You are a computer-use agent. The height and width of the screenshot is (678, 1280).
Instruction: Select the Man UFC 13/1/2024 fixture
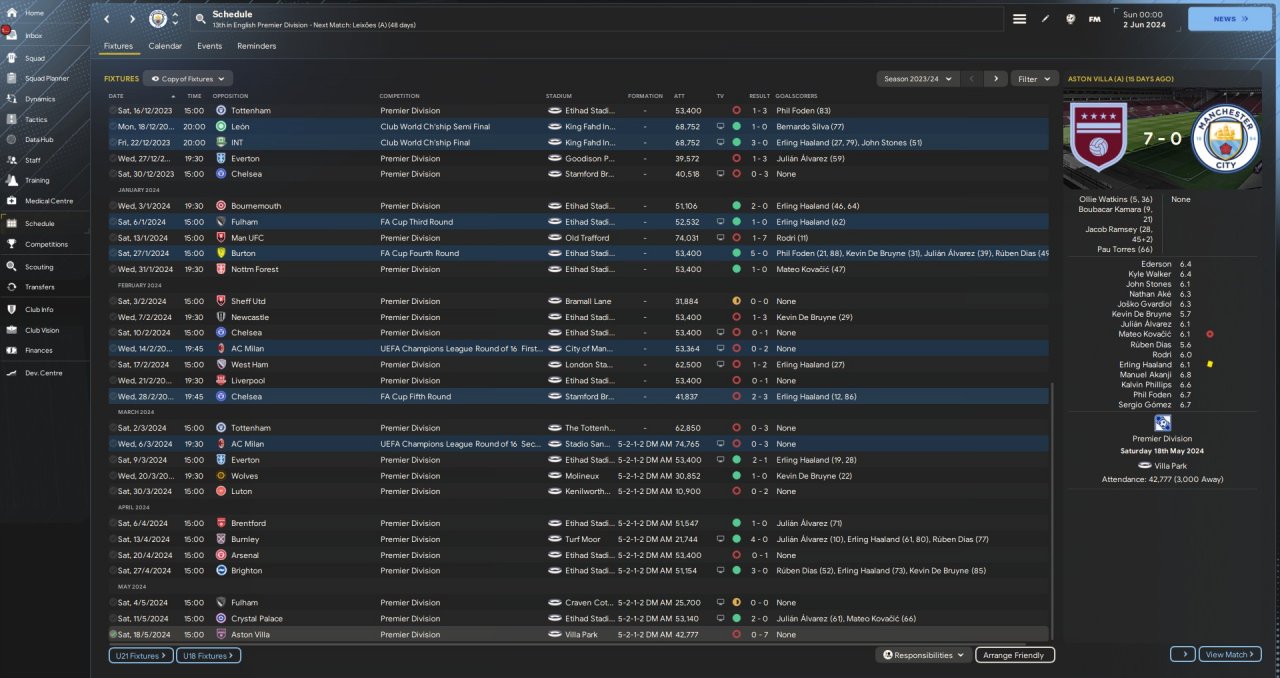[578, 238]
